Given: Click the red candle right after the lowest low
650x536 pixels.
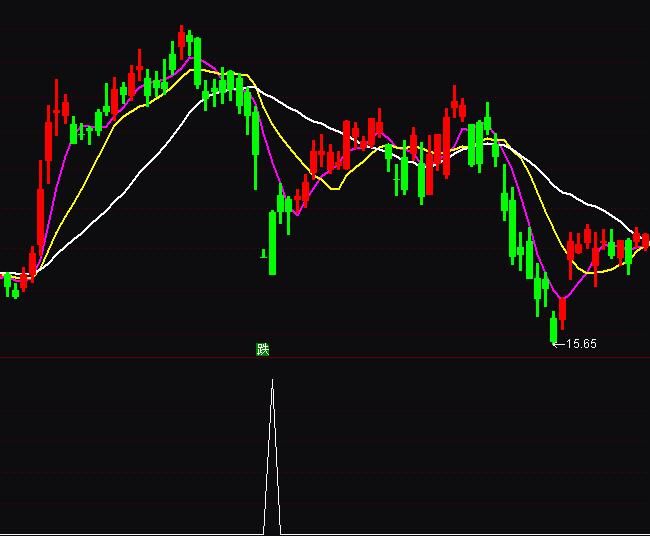Looking at the screenshot, I should click(562, 311).
